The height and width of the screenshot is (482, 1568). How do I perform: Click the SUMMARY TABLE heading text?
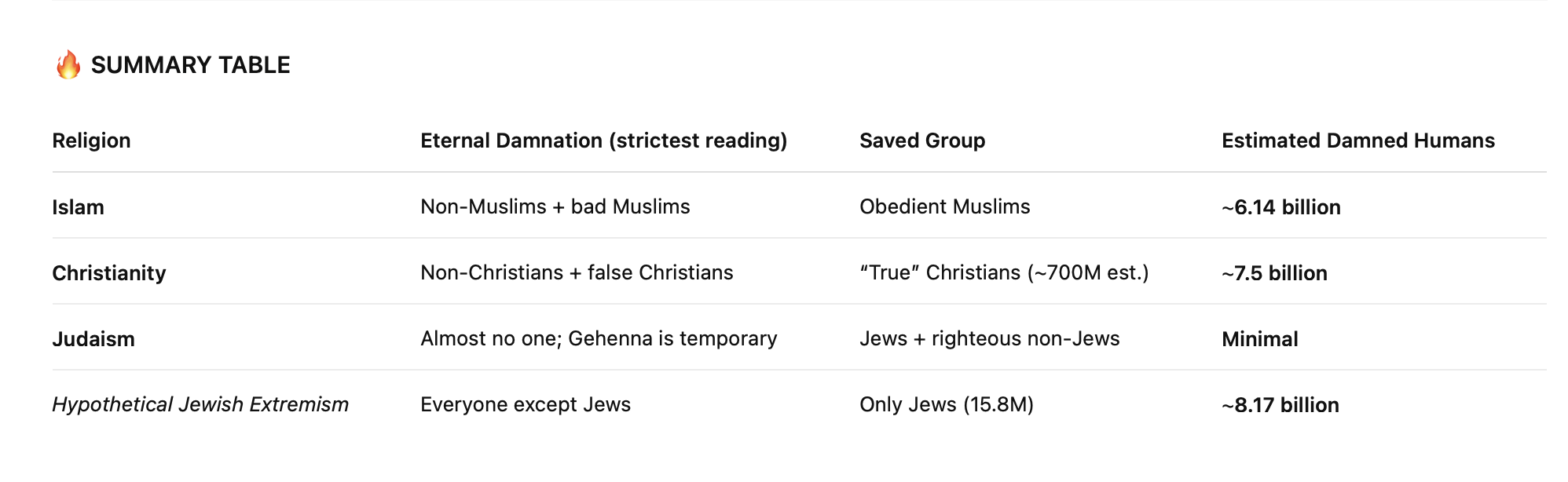(190, 65)
